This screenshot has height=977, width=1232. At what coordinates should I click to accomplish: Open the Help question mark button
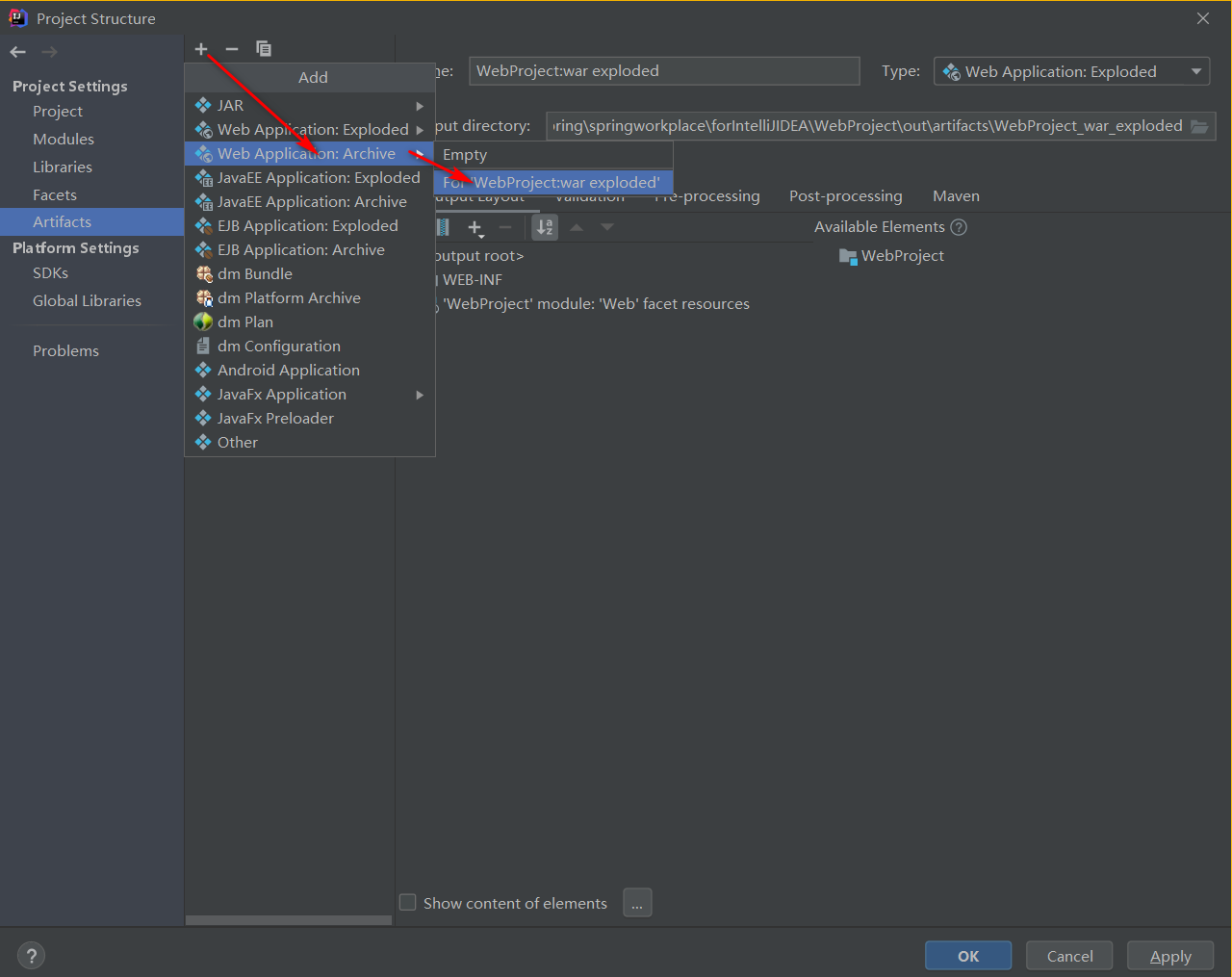[32, 956]
